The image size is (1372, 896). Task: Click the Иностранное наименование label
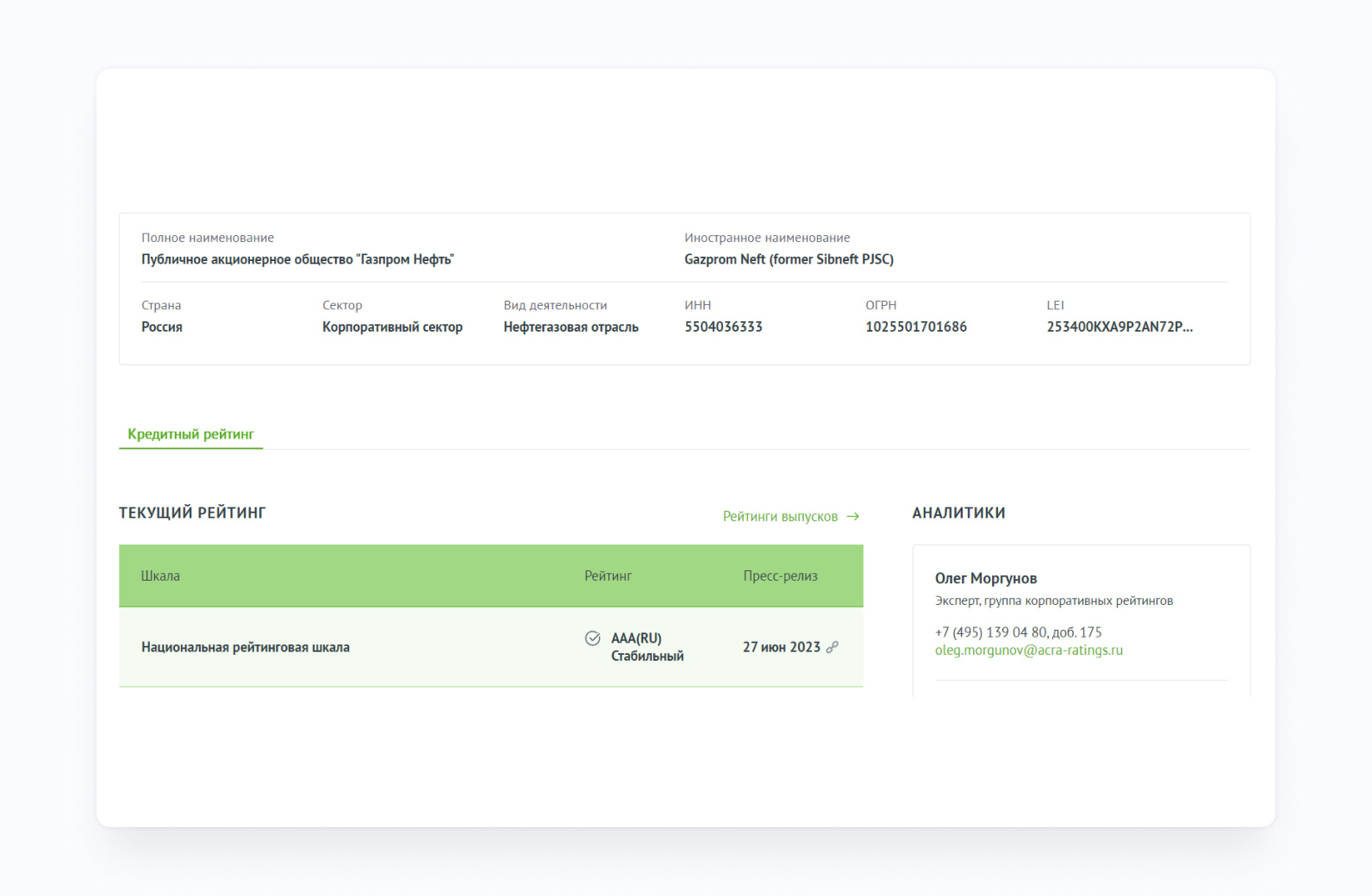(x=767, y=238)
